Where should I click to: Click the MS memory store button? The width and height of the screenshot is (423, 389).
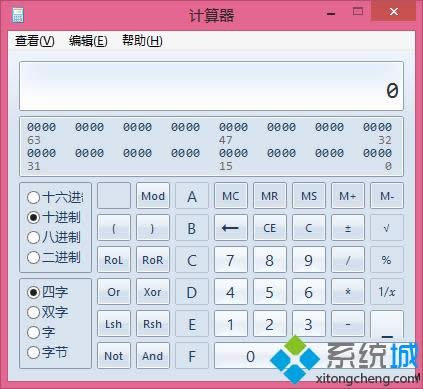point(309,196)
